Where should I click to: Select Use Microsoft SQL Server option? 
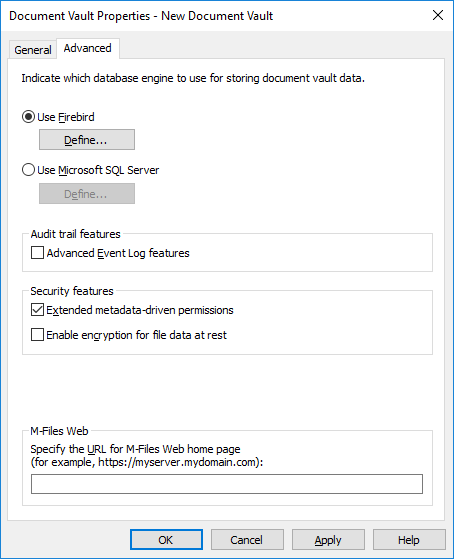28,170
